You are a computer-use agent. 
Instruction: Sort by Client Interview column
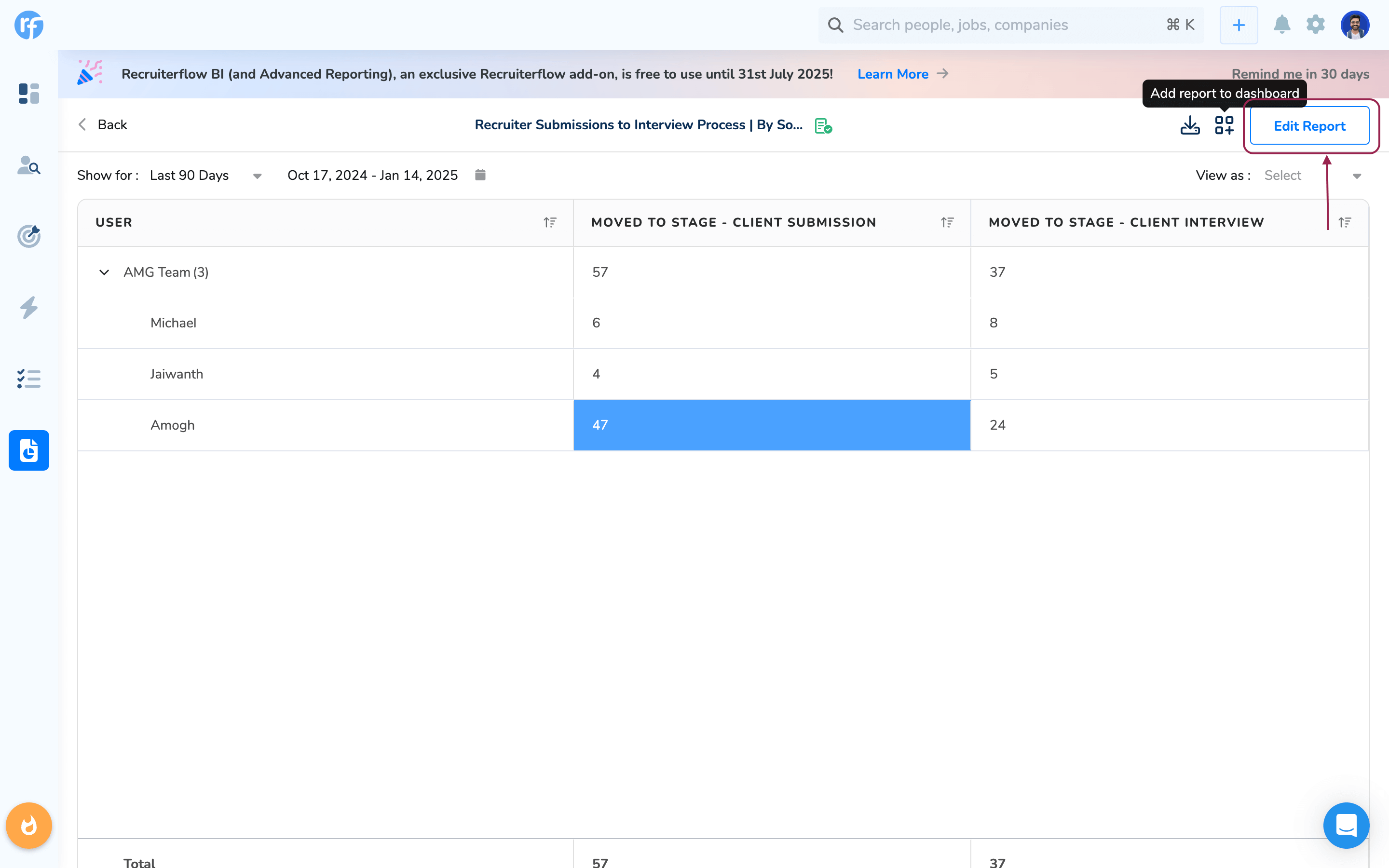click(1344, 222)
